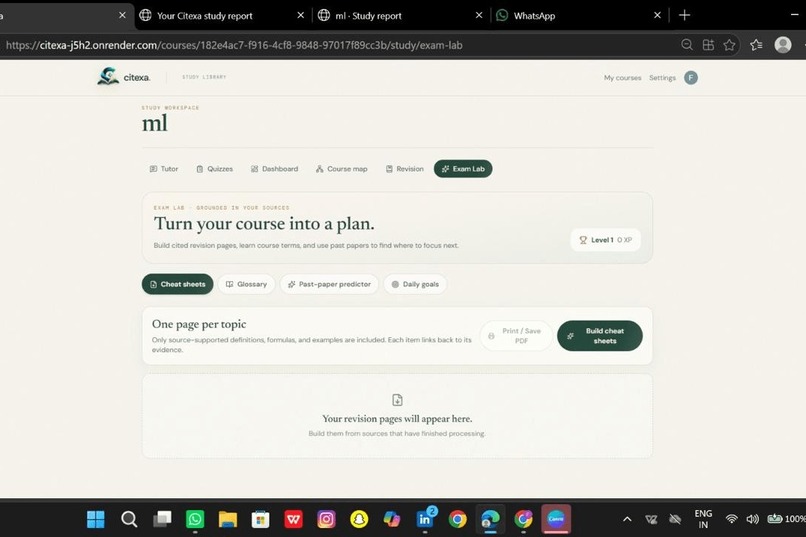Image resolution: width=806 pixels, height=537 pixels.
Task: Show the Daily goals section
Action: click(415, 284)
